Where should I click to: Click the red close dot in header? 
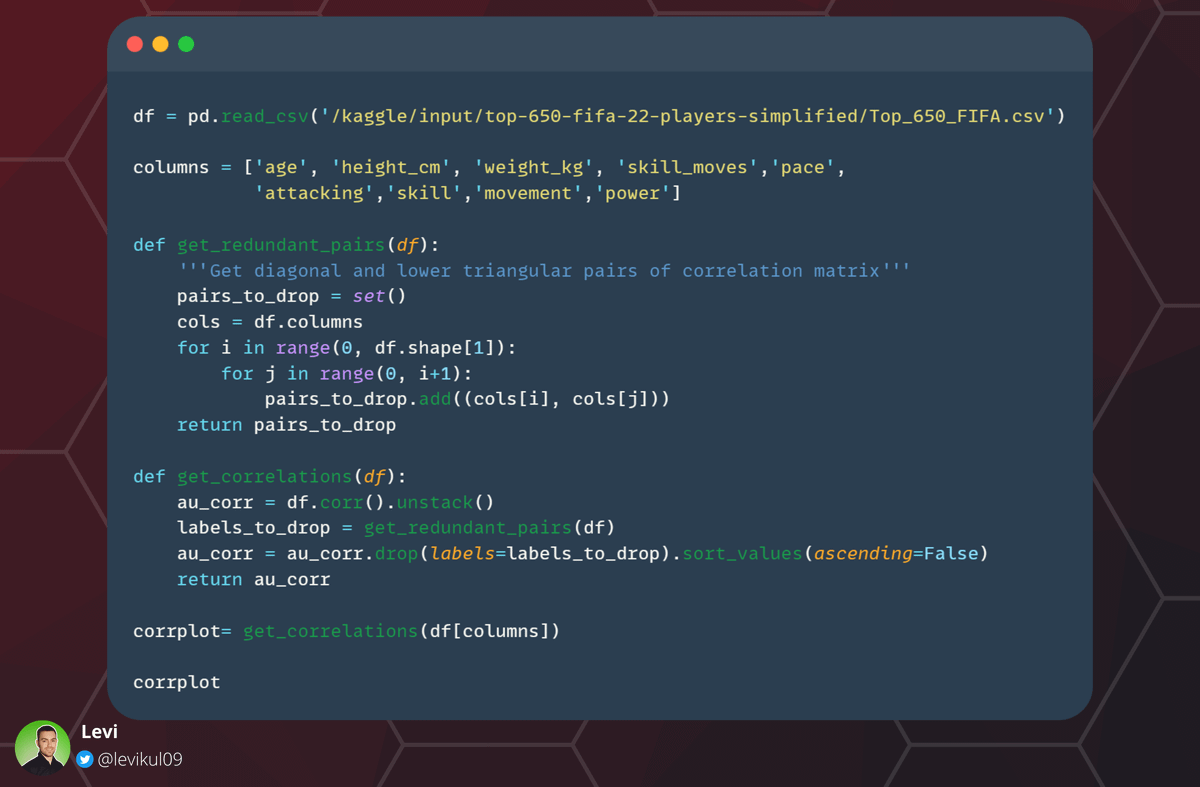click(135, 44)
